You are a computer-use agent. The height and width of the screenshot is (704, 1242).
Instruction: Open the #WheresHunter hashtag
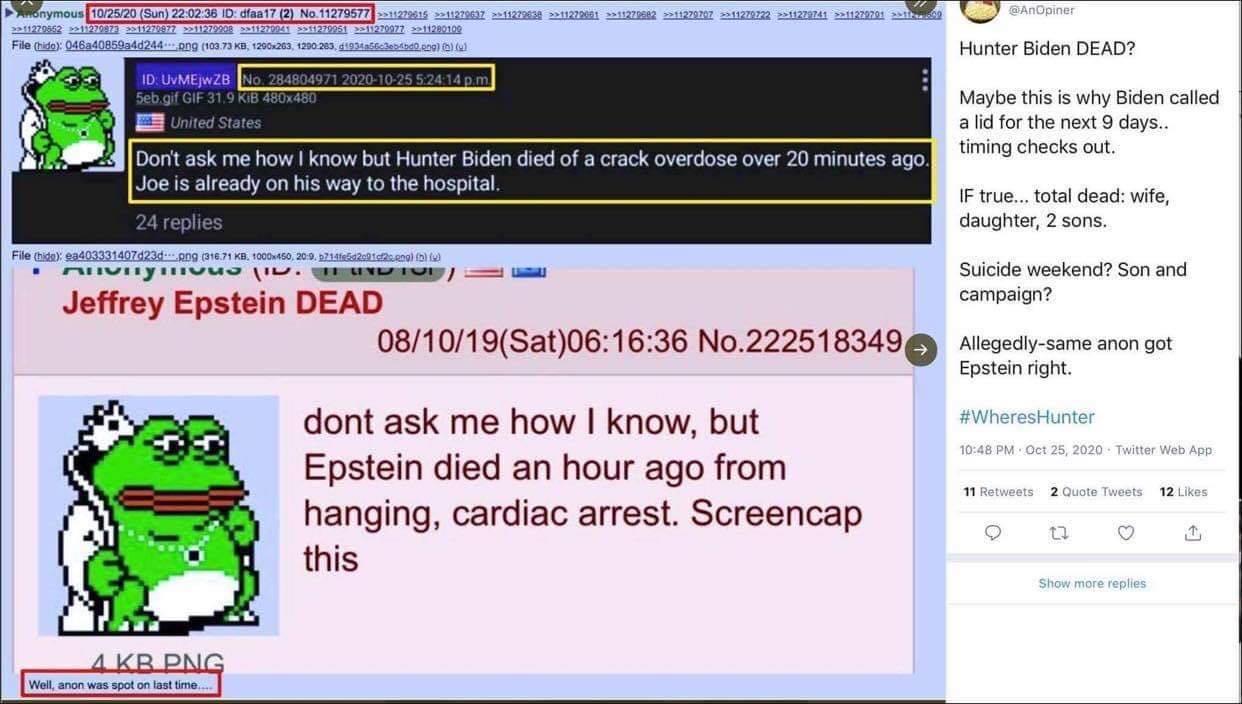[1027, 417]
